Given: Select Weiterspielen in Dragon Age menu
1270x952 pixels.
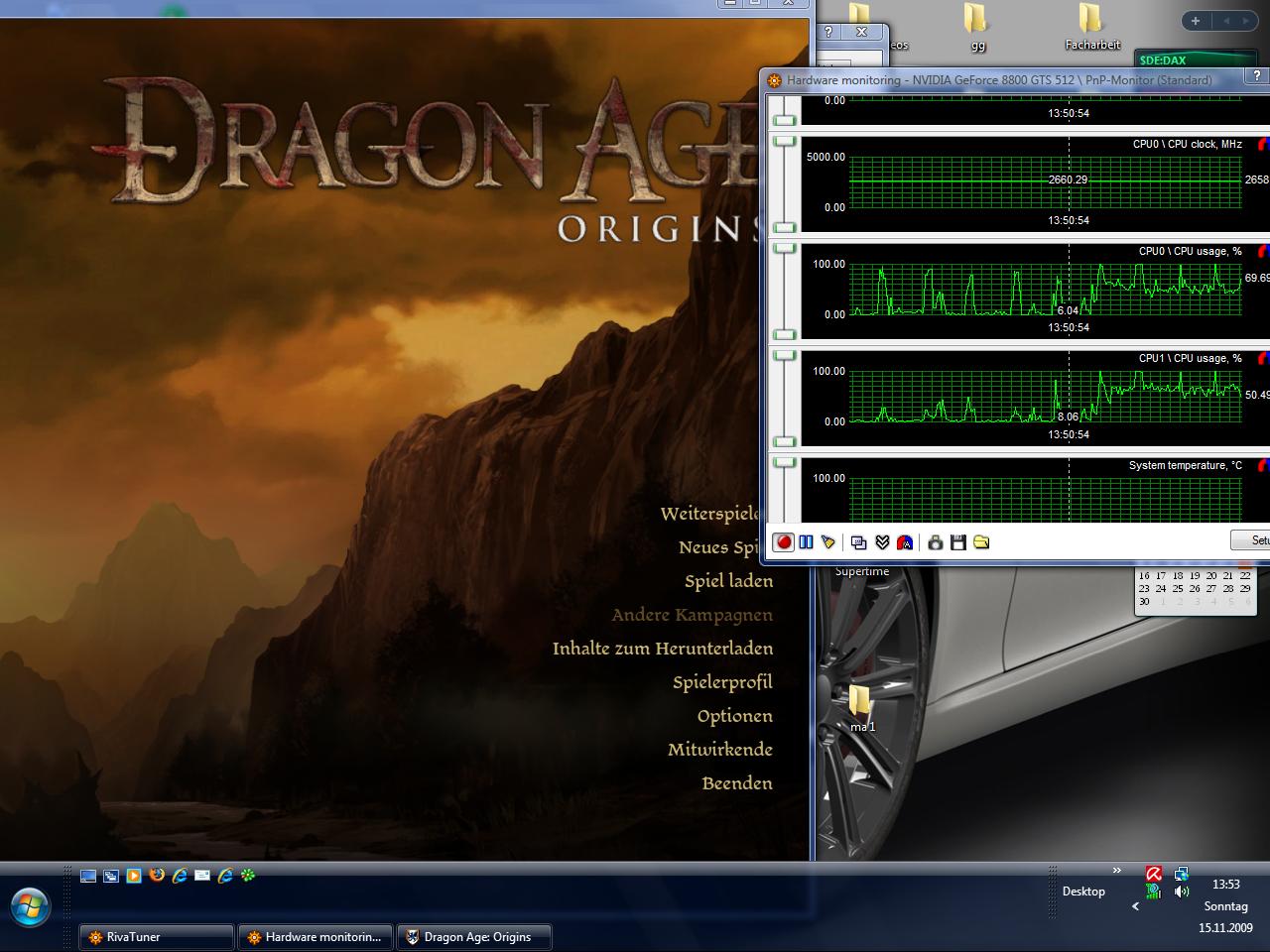Looking at the screenshot, I should pos(710,514).
